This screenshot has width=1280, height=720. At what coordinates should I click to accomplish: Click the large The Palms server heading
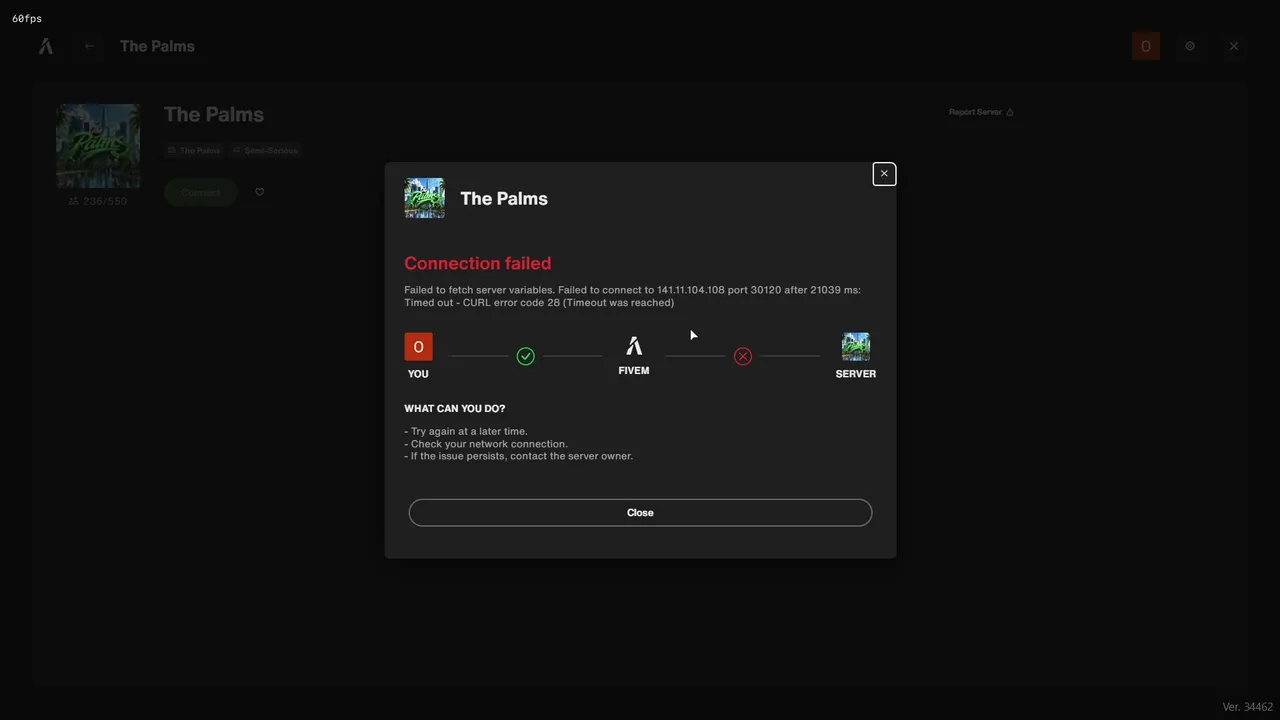point(214,114)
